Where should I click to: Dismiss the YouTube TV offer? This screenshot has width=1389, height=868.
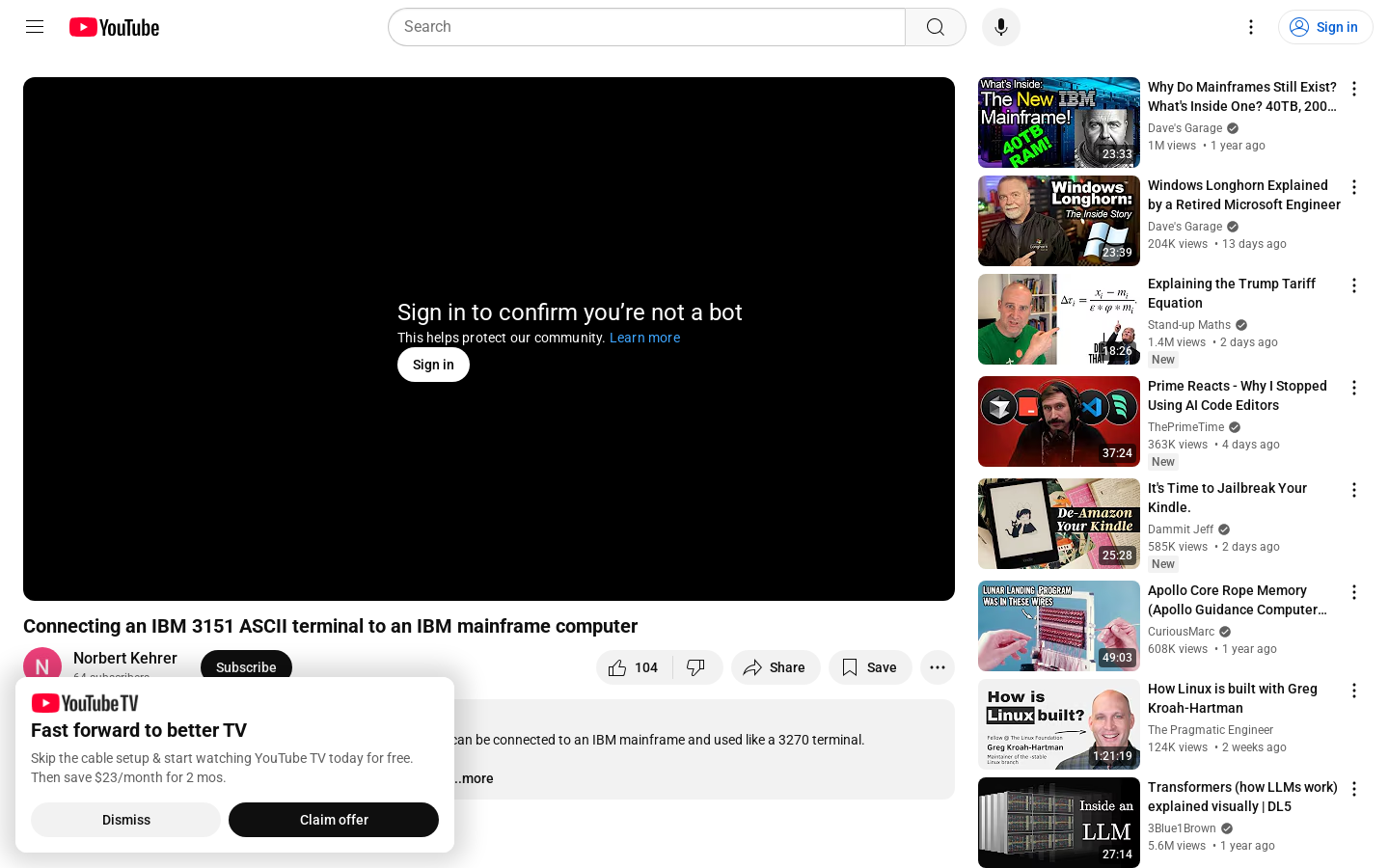click(126, 820)
